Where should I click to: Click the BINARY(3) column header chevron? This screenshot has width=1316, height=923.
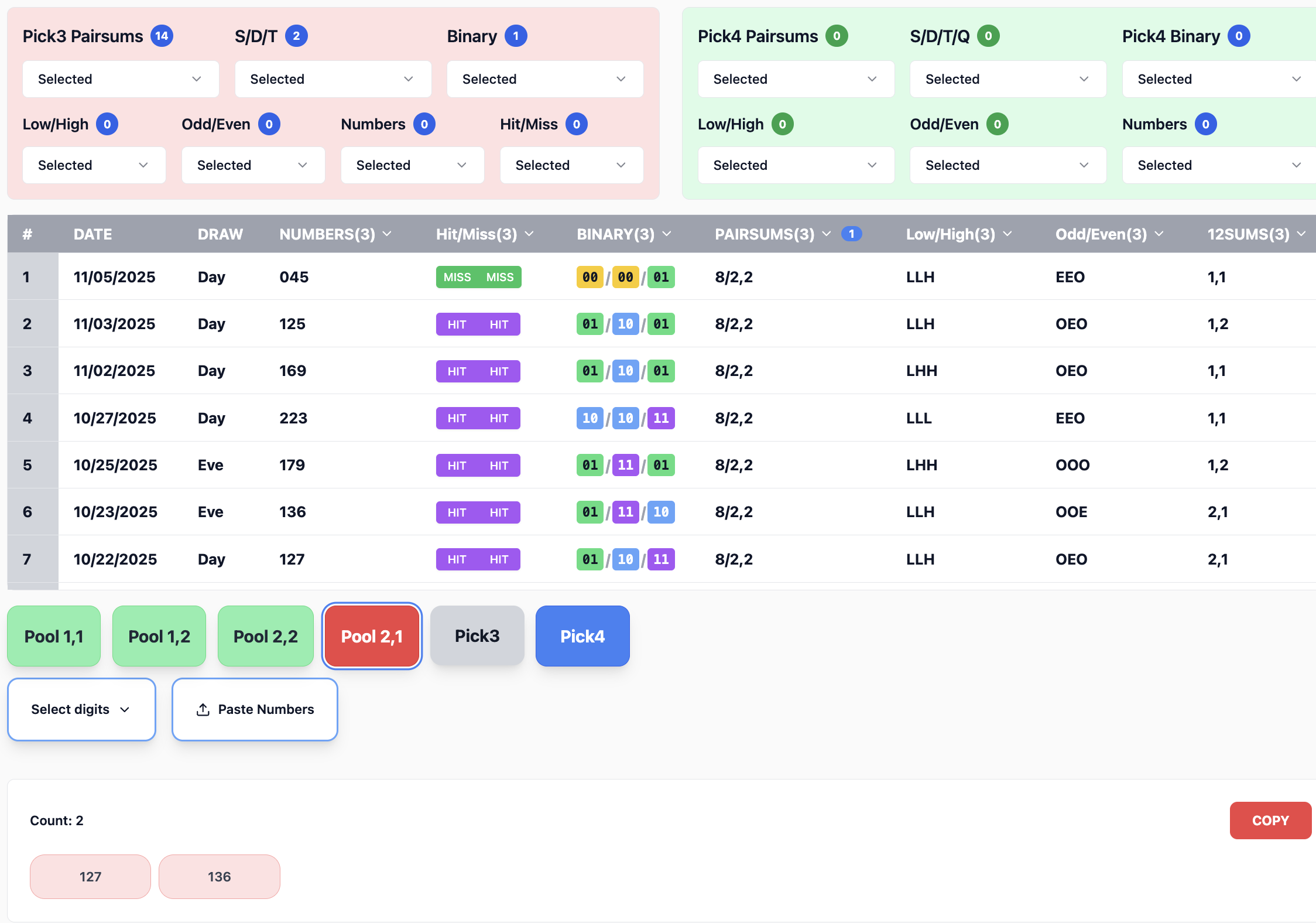coord(667,234)
